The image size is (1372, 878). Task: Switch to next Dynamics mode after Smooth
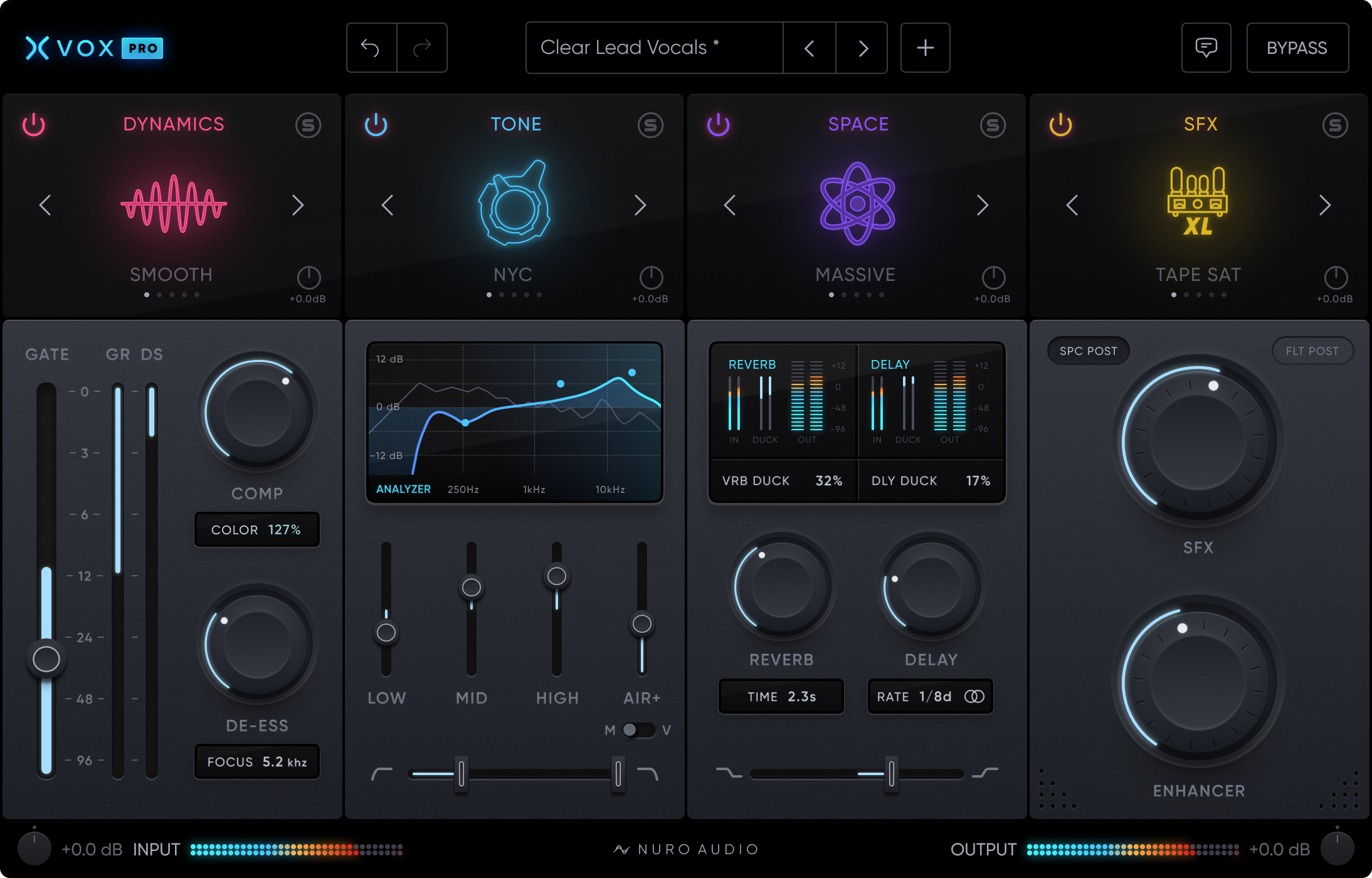tap(298, 205)
